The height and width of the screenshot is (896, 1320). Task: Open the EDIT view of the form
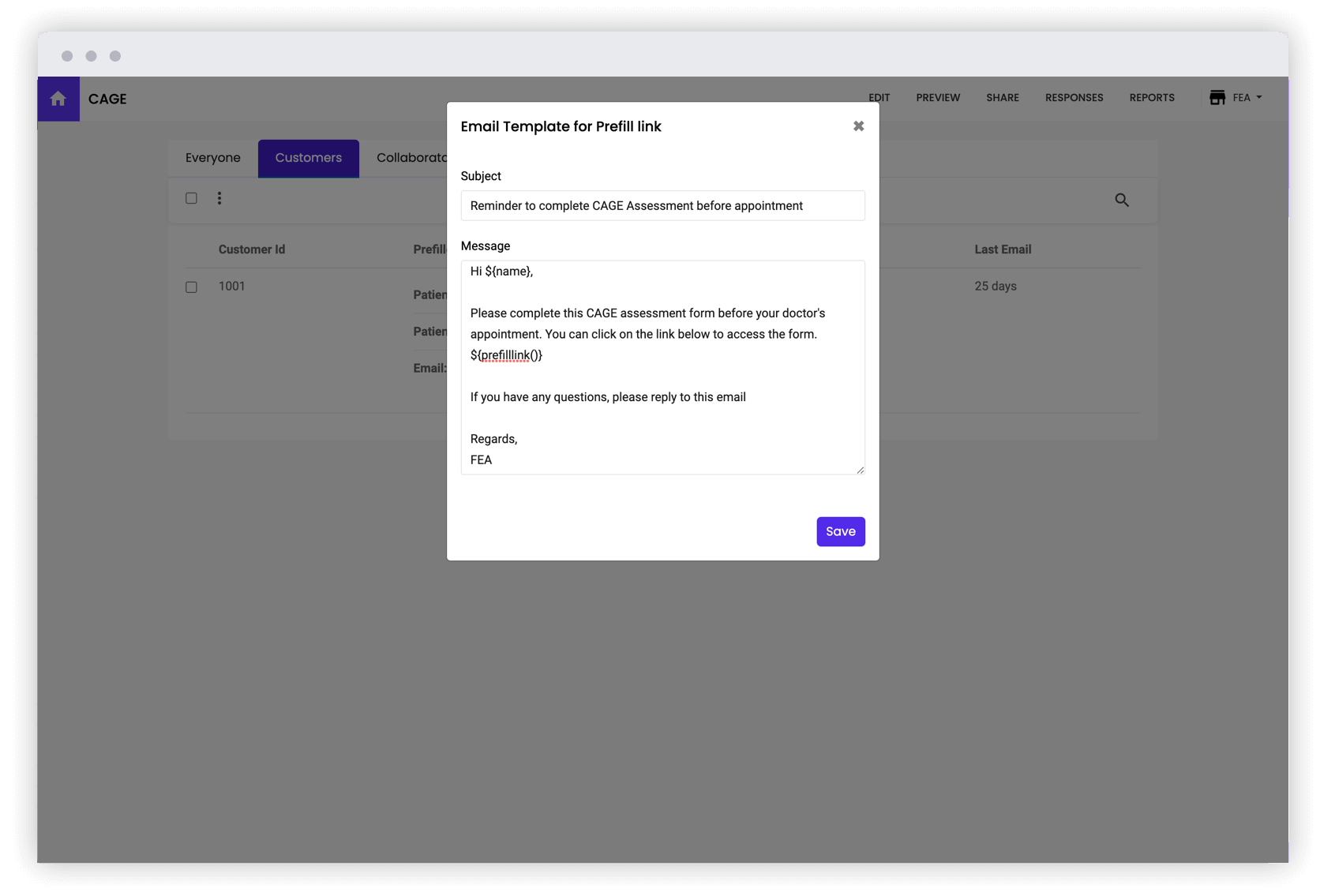click(x=879, y=97)
